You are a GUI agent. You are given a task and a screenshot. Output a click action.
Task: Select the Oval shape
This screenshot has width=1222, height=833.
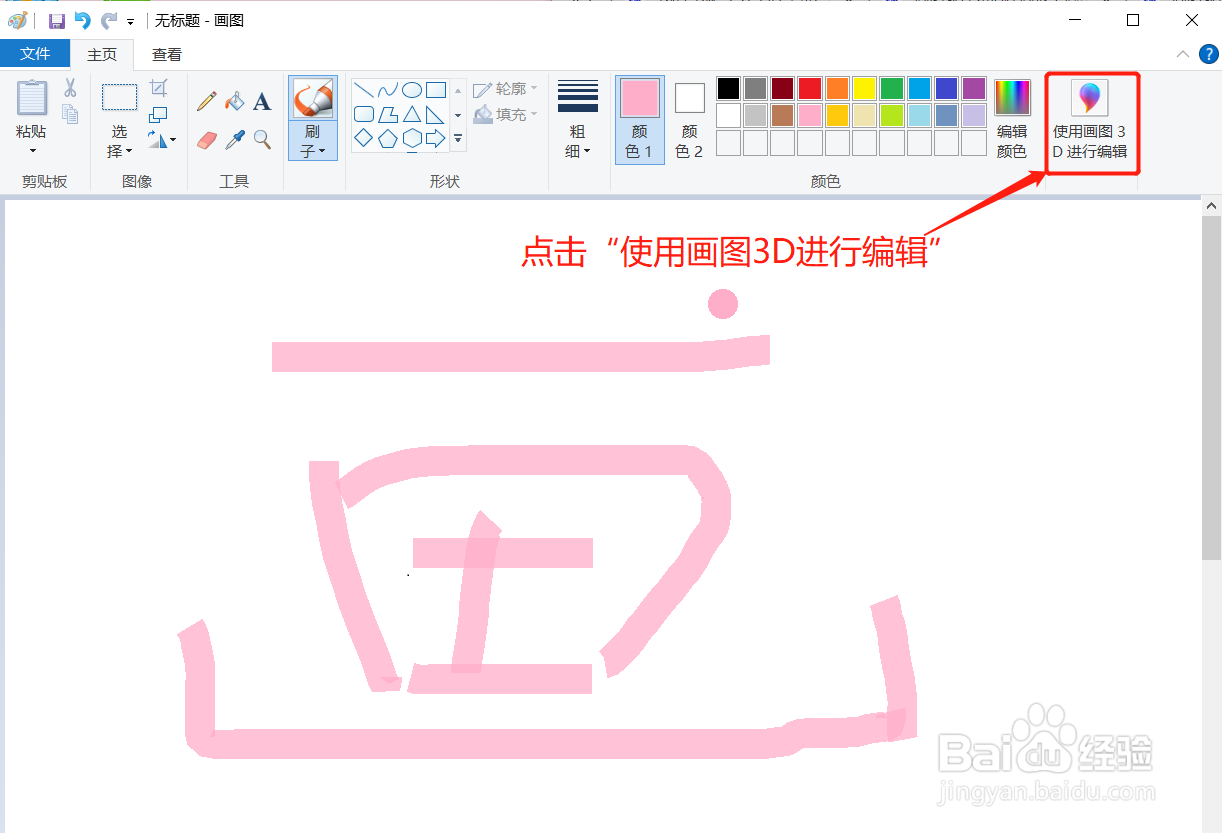[x=412, y=89]
